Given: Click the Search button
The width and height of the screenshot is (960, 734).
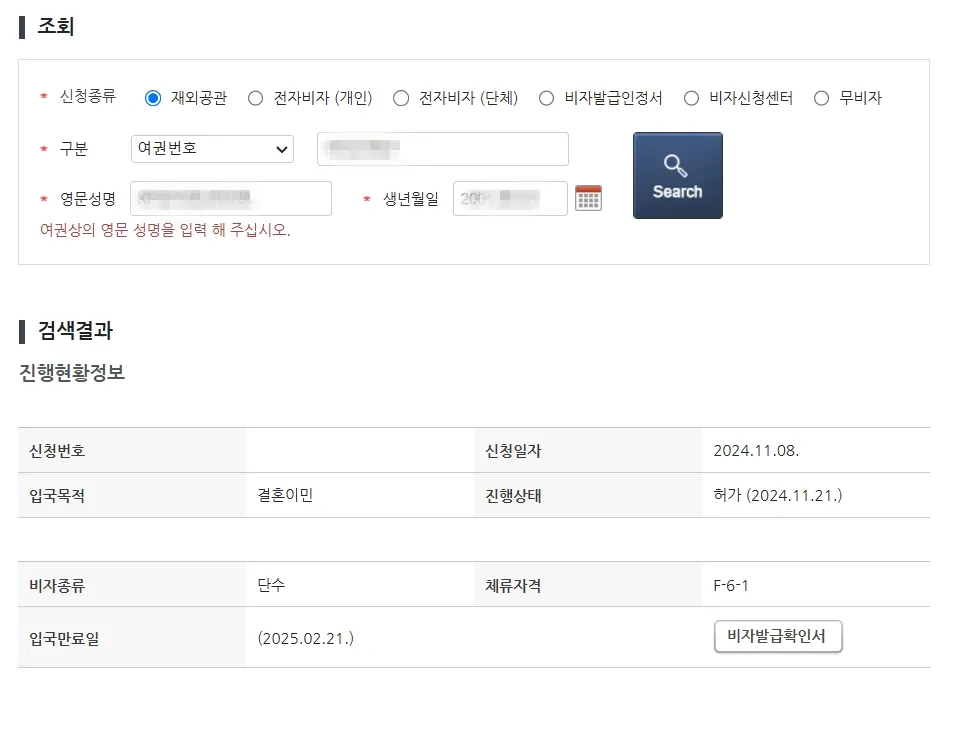Looking at the screenshot, I should [x=678, y=175].
